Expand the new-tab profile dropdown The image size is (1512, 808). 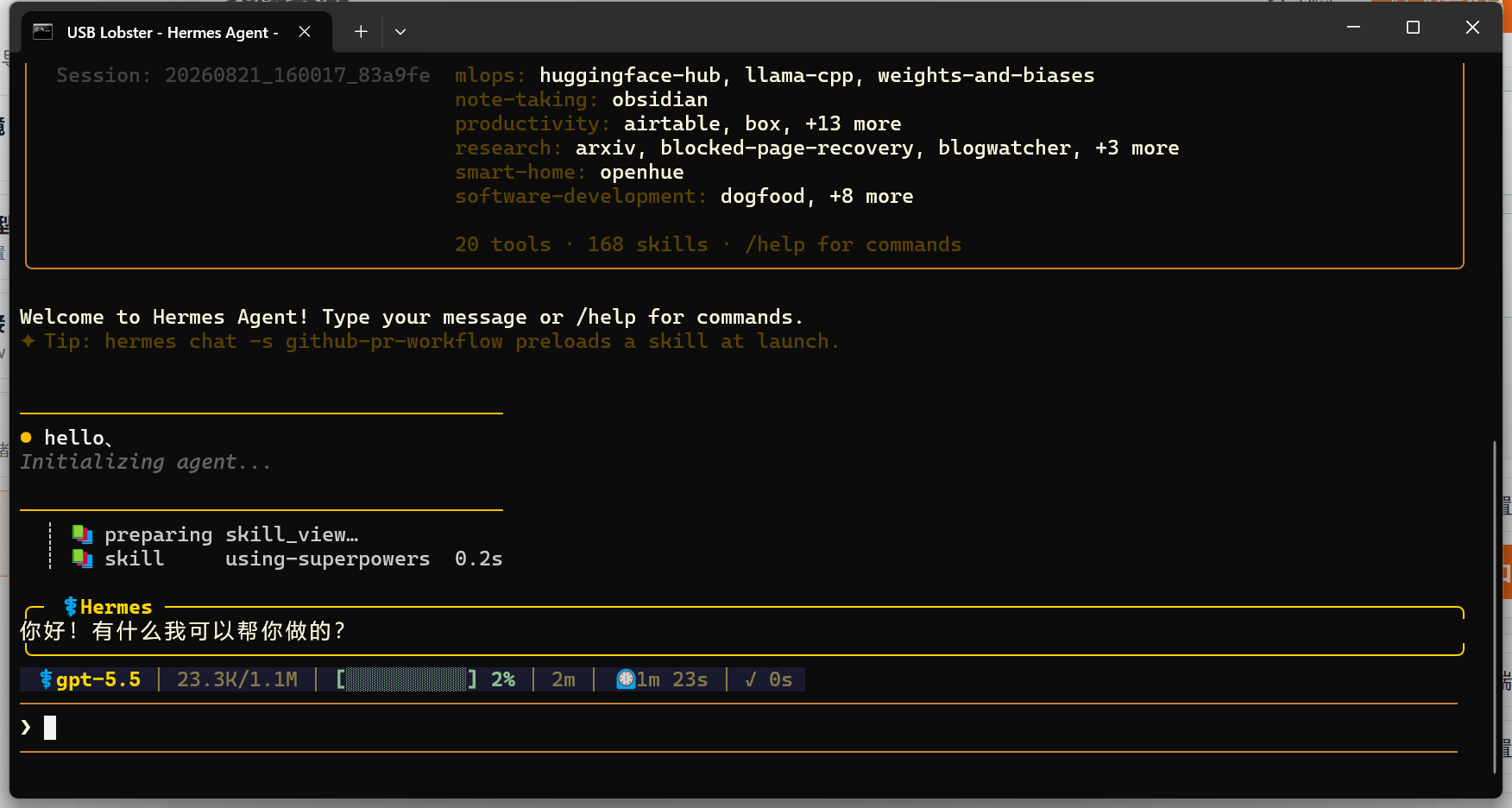400,32
